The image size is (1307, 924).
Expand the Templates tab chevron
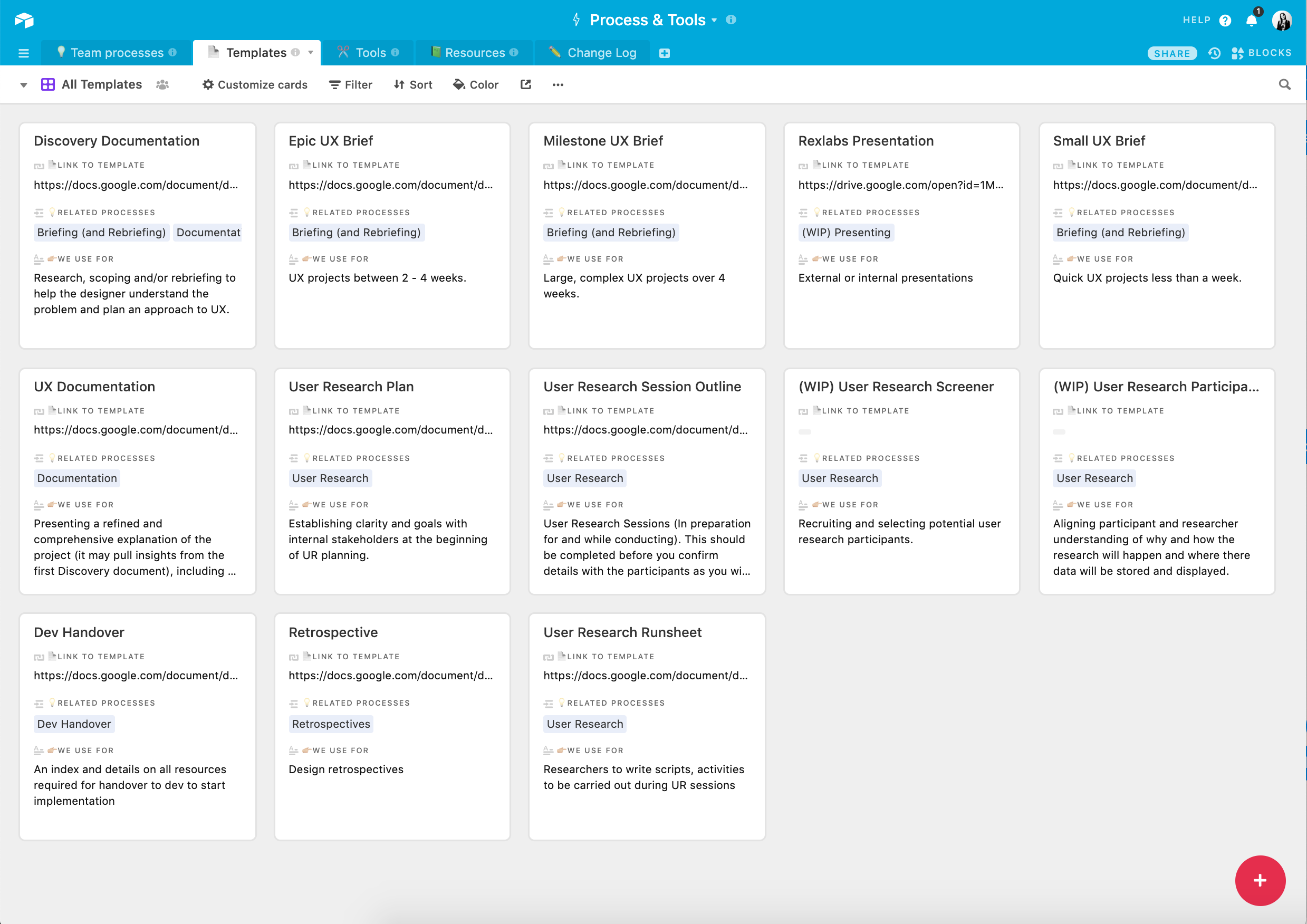click(x=311, y=52)
